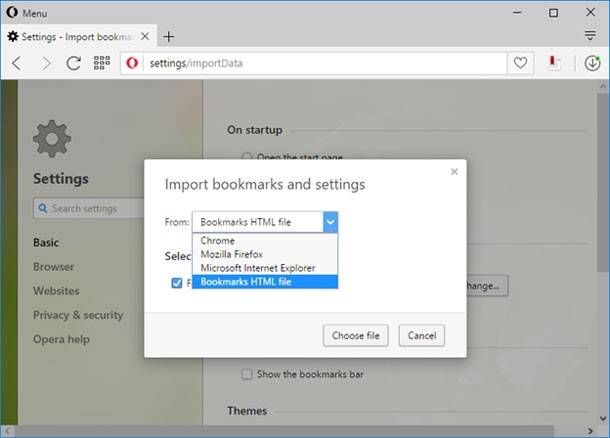
Task: Open the From dropdown arrow
Action: pyautogui.click(x=330, y=222)
